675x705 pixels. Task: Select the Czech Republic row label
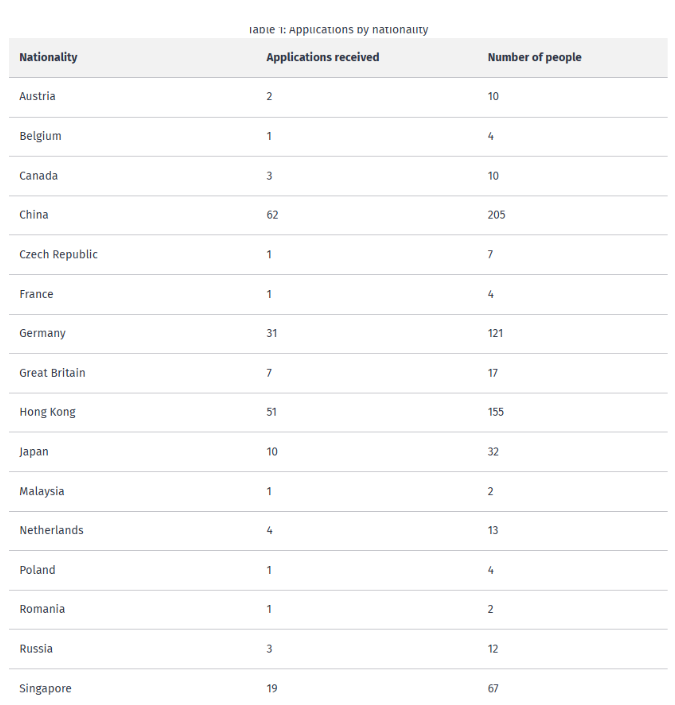pyautogui.click(x=58, y=254)
